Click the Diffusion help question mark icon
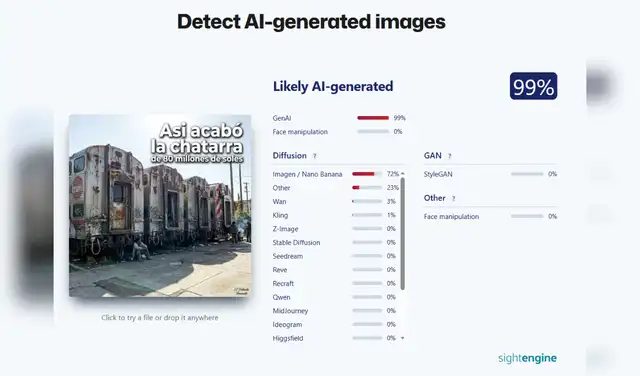 tap(314, 156)
